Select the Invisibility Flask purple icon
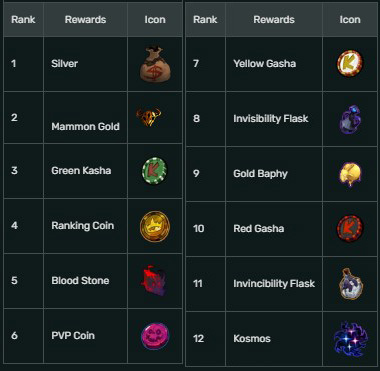Viewport: 380px width, 371px height. click(x=350, y=120)
